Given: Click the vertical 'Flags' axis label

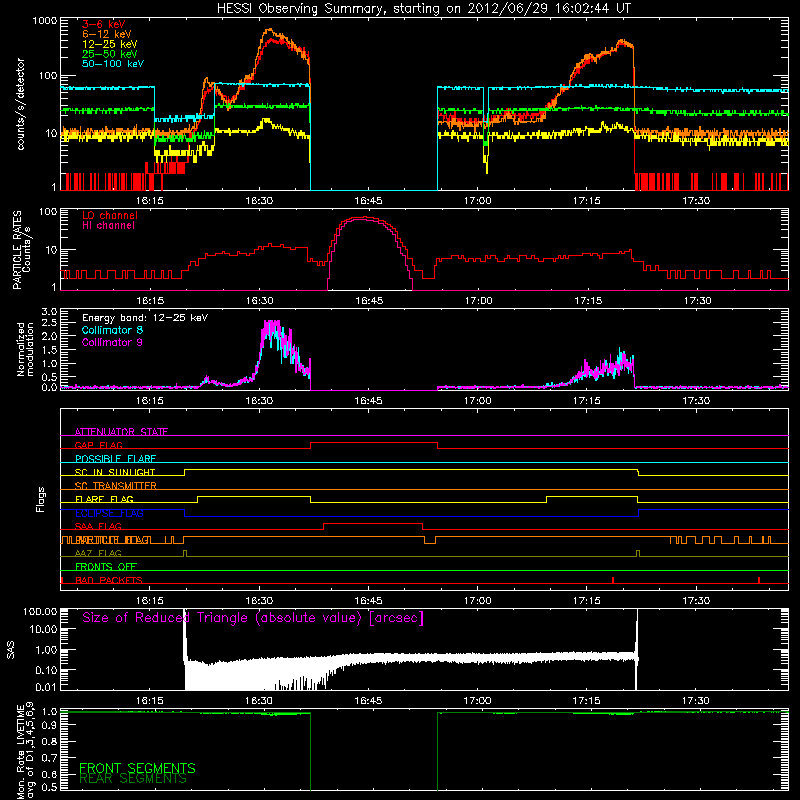Looking at the screenshot, I should [41, 499].
